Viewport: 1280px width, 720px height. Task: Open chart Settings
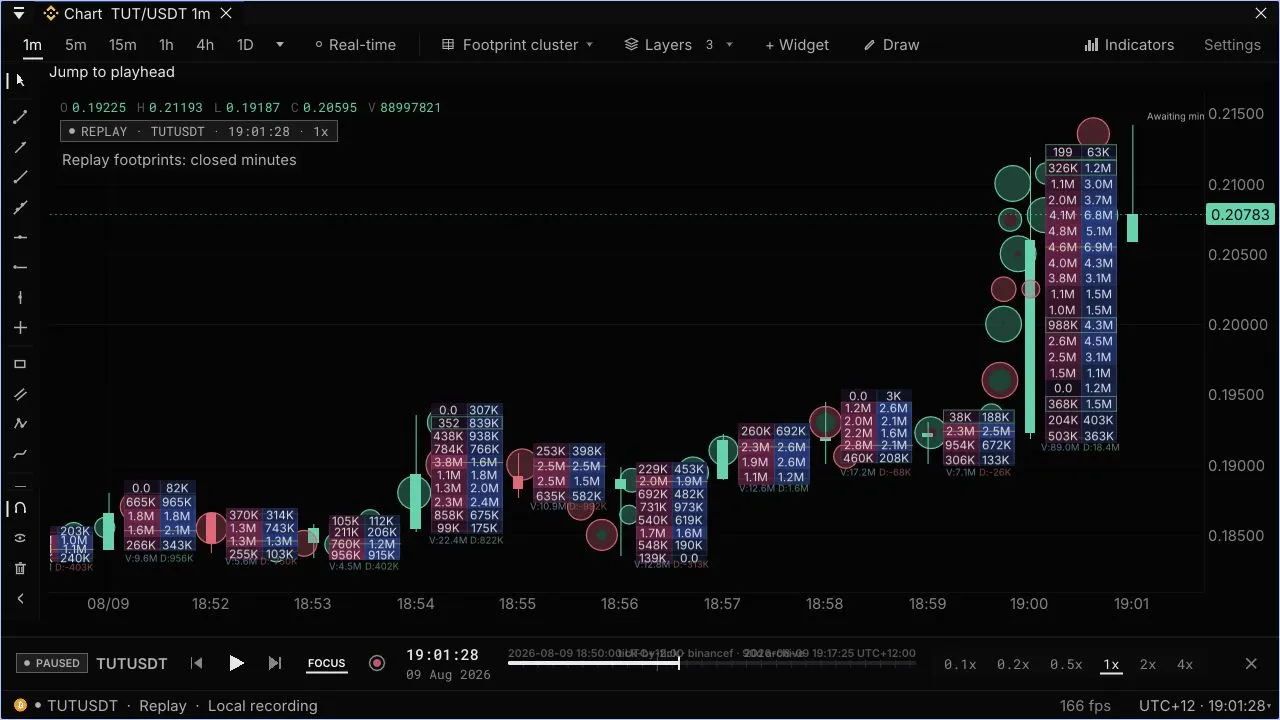pos(1232,45)
